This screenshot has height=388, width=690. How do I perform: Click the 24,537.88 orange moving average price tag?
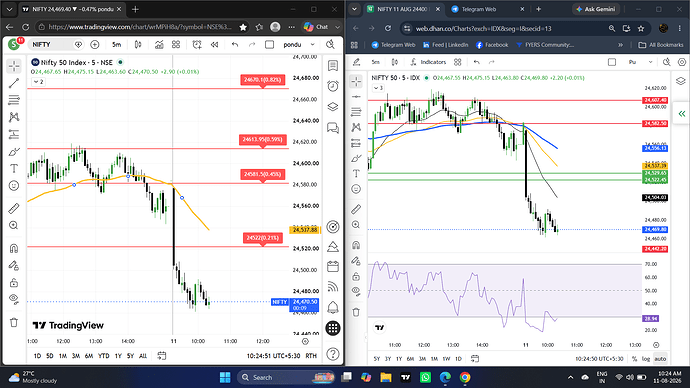tap(305, 230)
